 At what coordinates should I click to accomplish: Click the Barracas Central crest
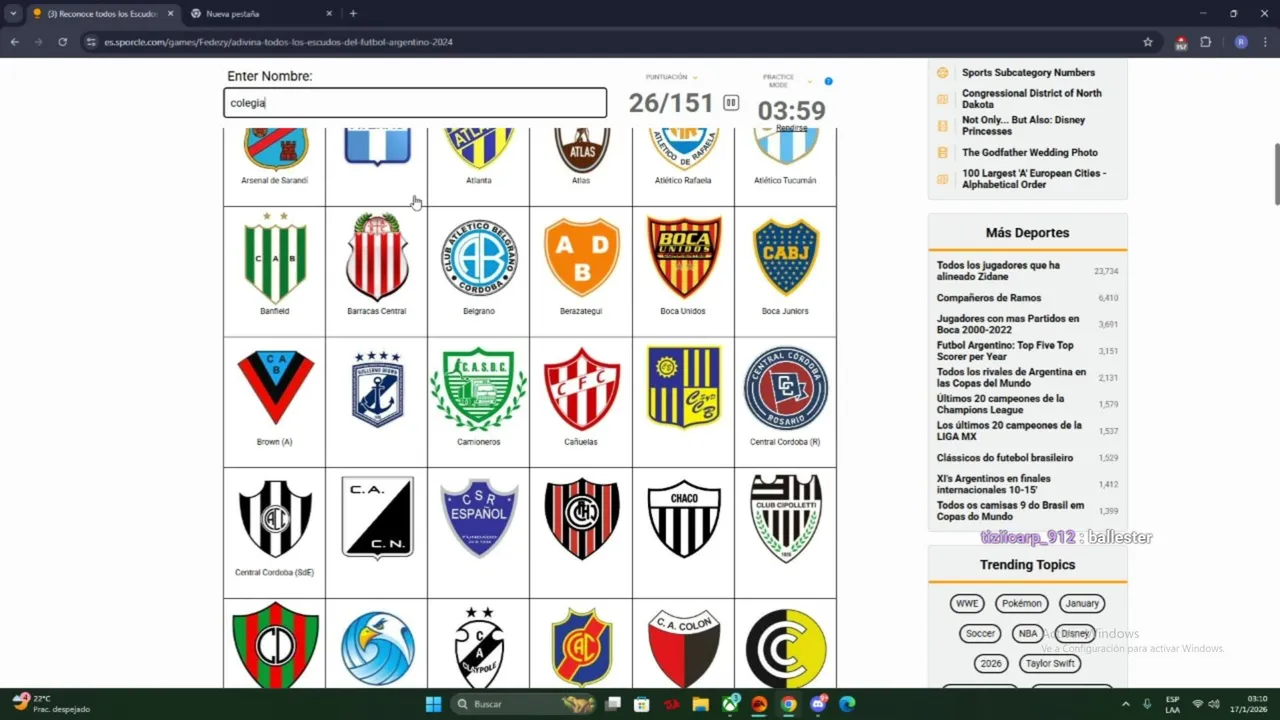377,258
